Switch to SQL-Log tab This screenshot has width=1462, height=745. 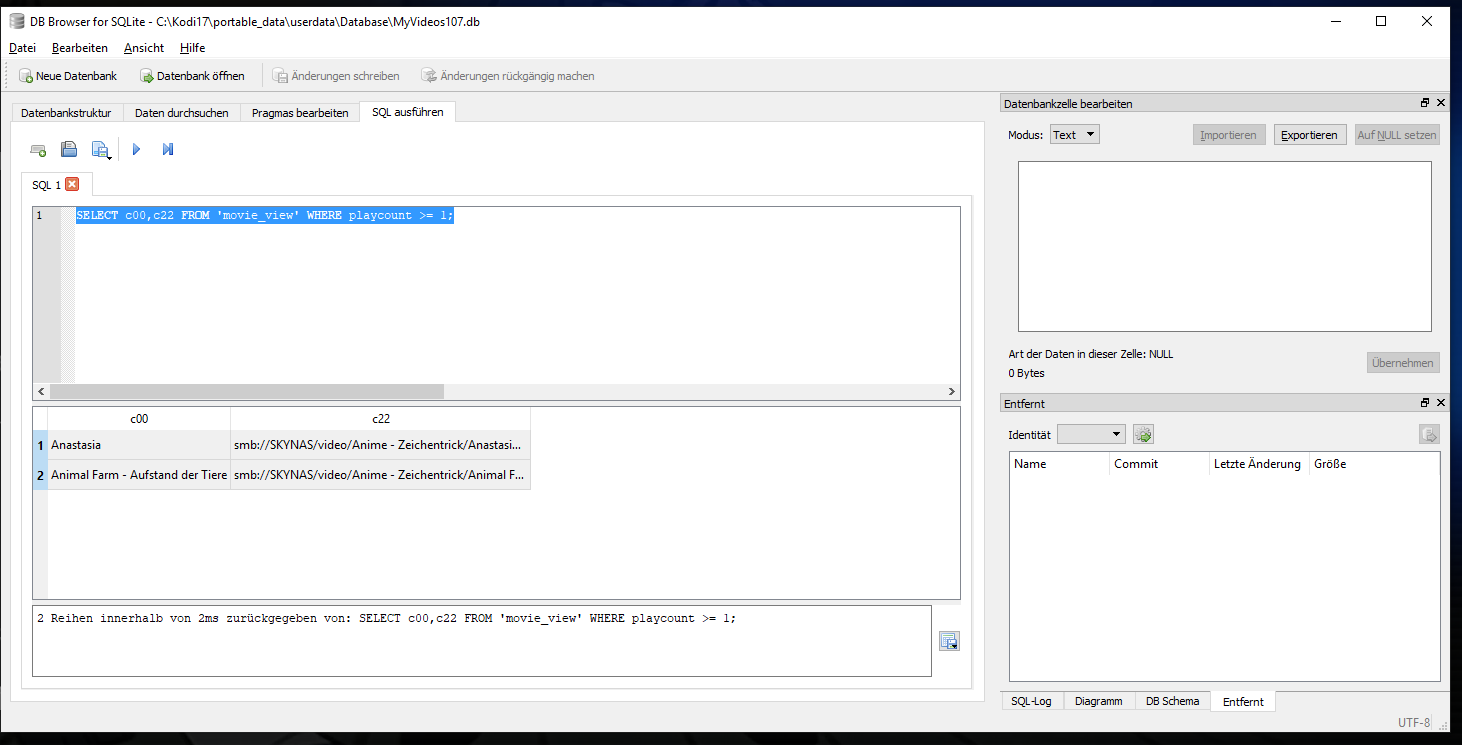tap(1032, 702)
